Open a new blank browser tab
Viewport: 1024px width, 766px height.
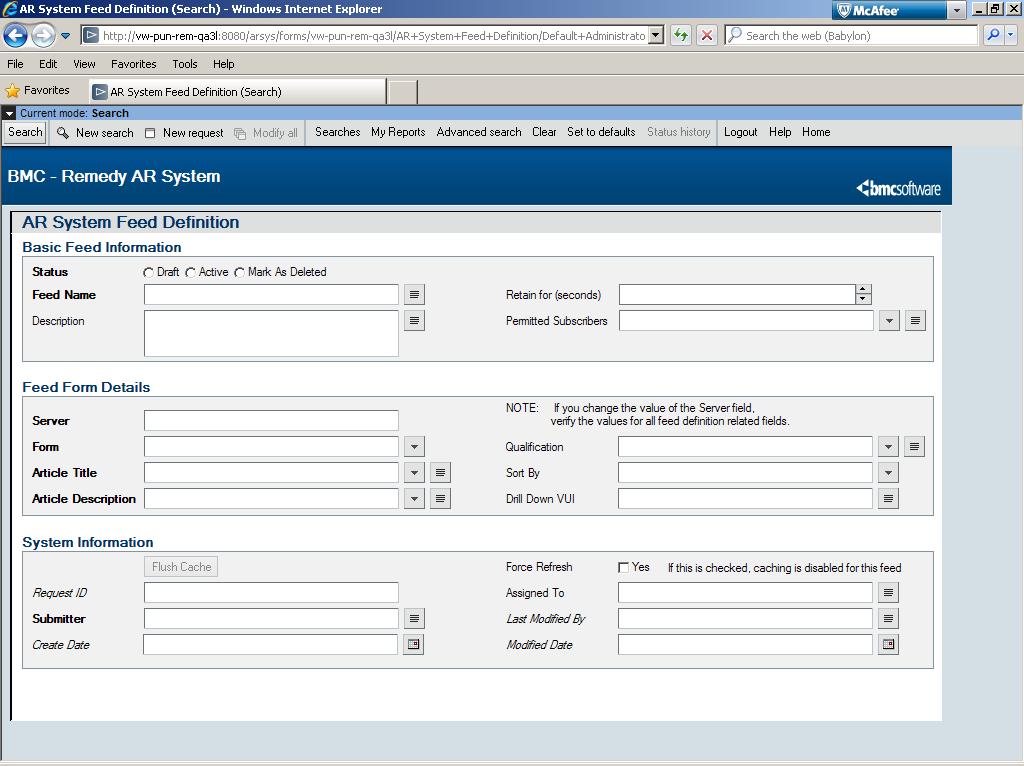pyautogui.click(x=402, y=92)
